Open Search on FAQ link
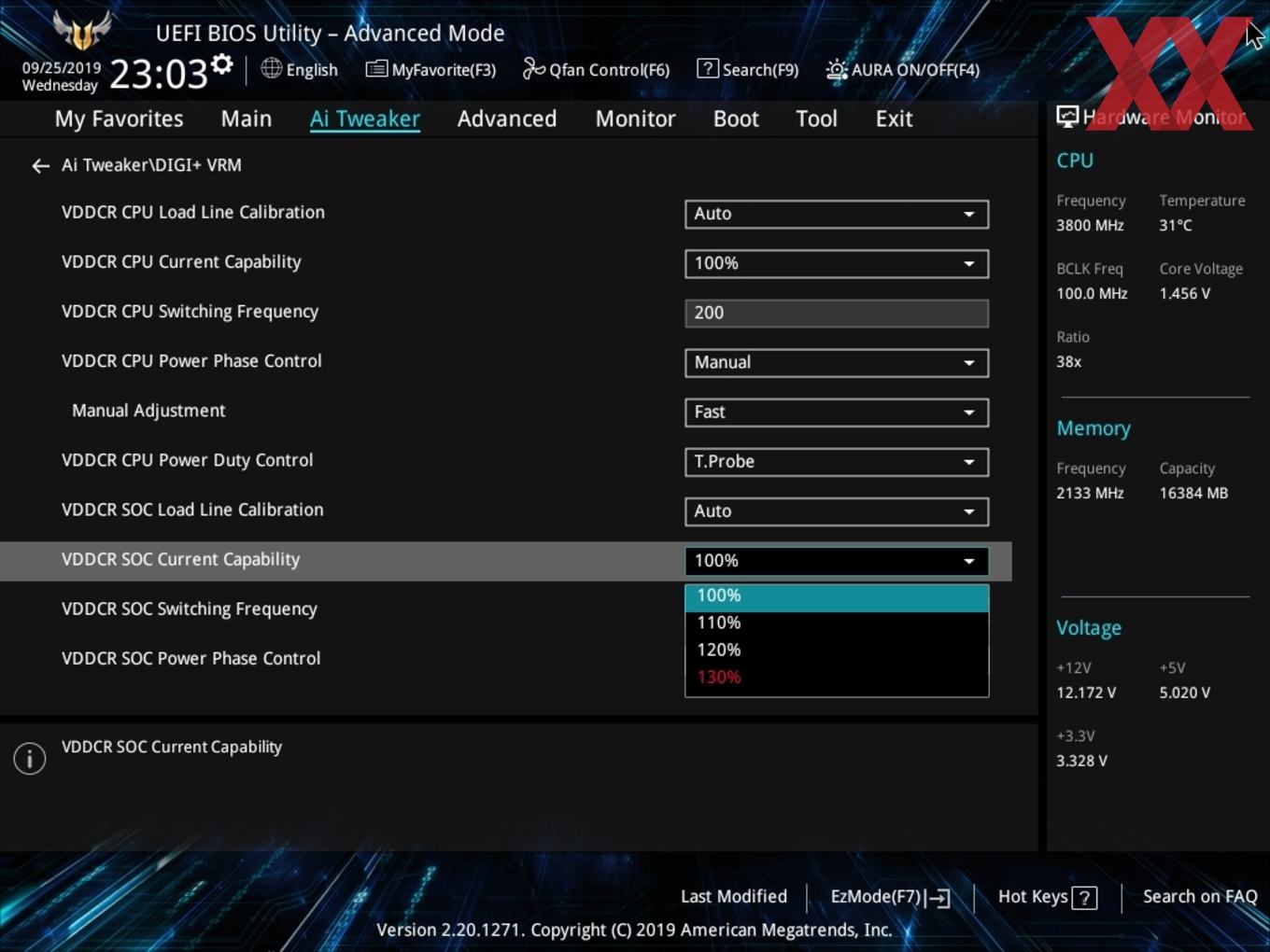The height and width of the screenshot is (952, 1270). [x=1200, y=896]
